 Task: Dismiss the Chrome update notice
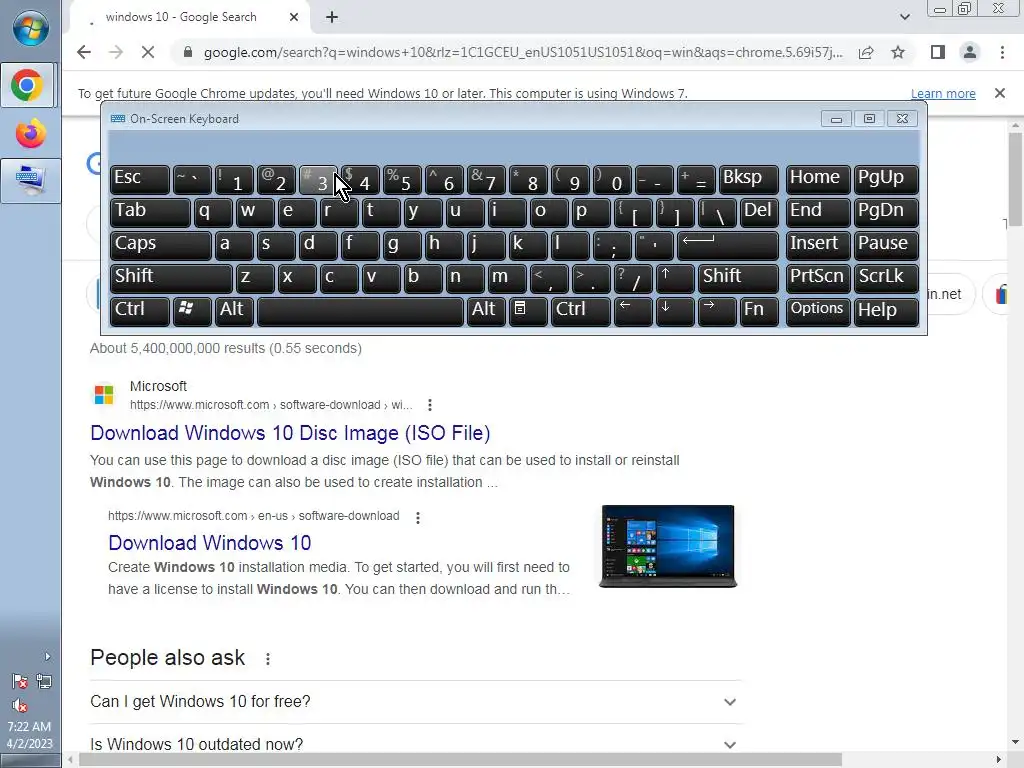pos(1000,93)
